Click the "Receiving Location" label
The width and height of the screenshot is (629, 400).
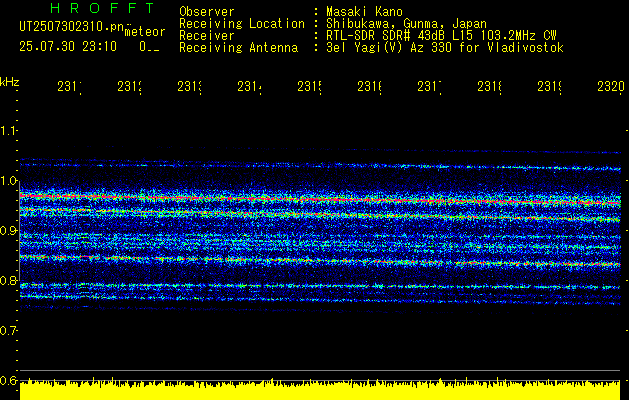point(242,23)
